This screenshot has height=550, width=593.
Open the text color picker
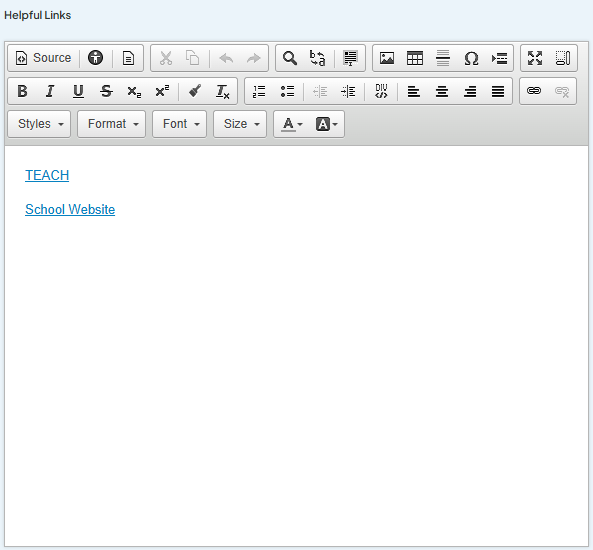click(x=292, y=124)
